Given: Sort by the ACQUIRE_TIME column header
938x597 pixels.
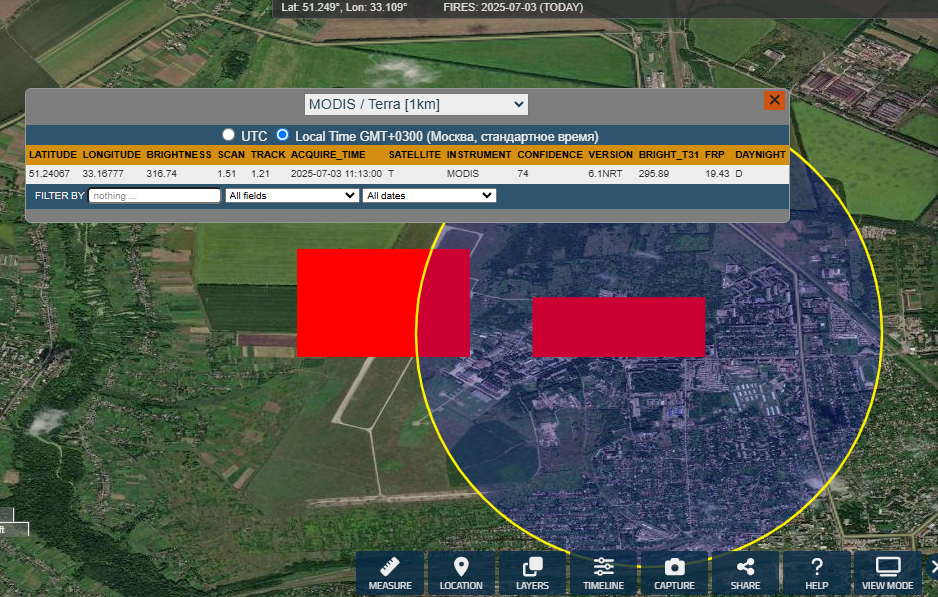Looking at the screenshot, I should click(x=328, y=154).
